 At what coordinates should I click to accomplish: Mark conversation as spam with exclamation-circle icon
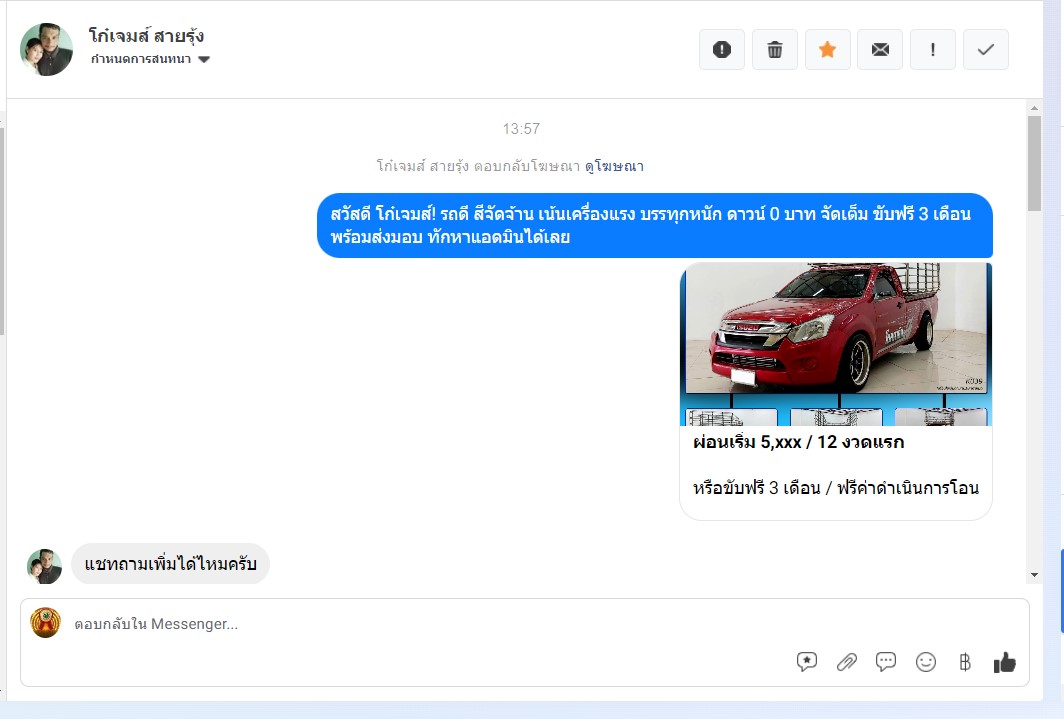click(x=722, y=50)
